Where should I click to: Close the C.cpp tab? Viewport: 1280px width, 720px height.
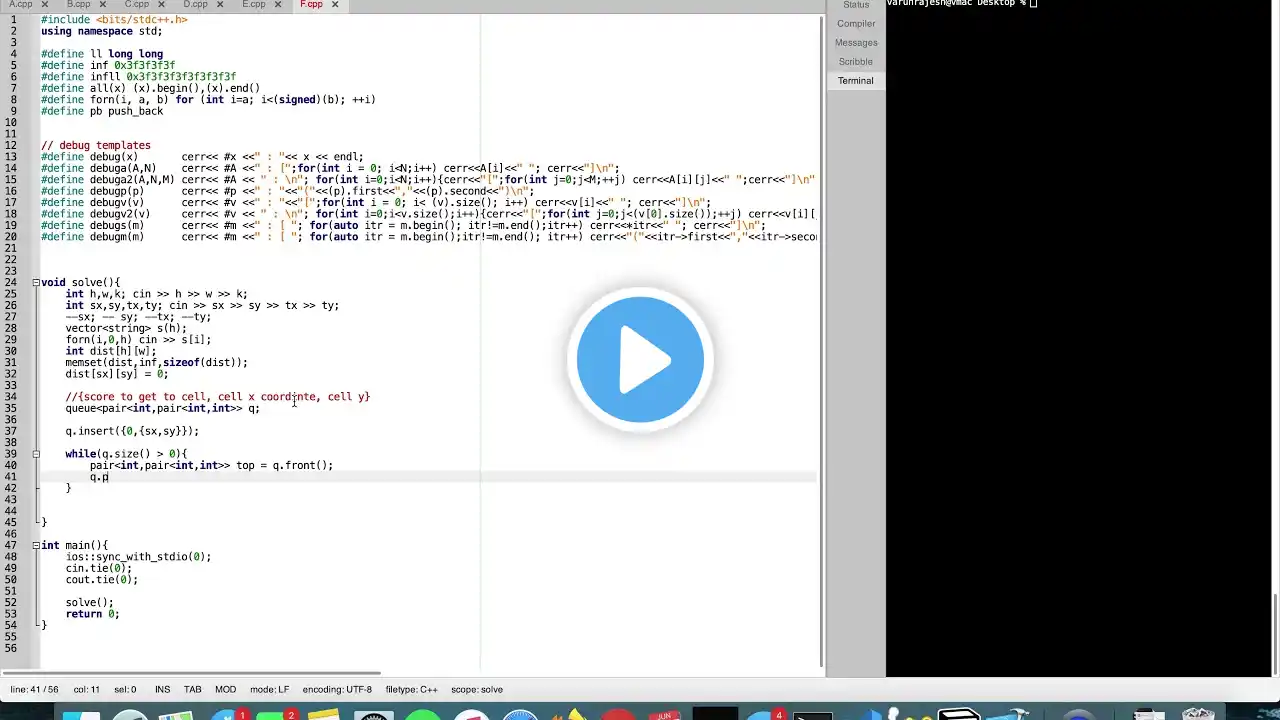coord(161,4)
